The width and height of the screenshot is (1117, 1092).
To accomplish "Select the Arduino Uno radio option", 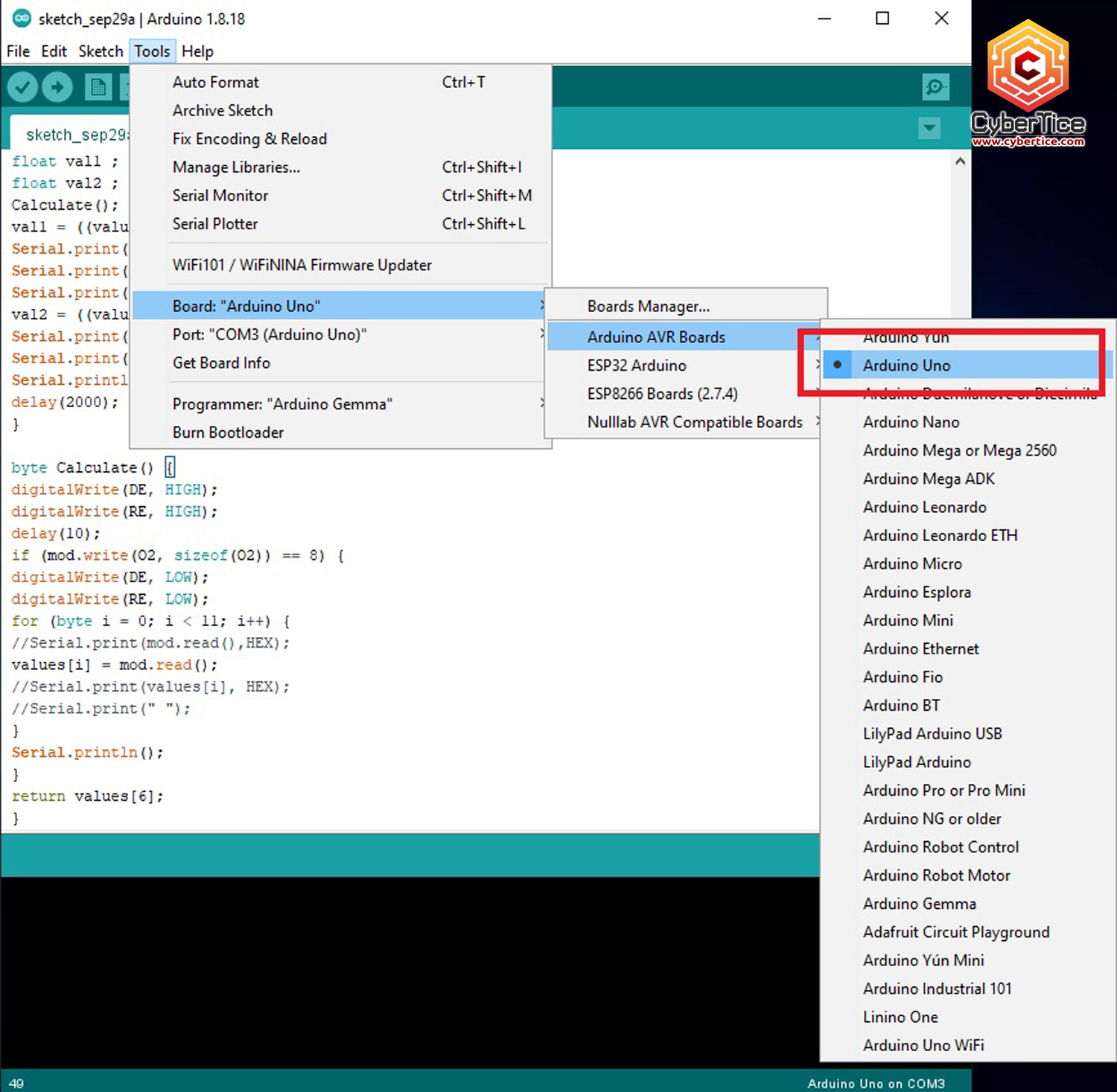I will (x=906, y=365).
